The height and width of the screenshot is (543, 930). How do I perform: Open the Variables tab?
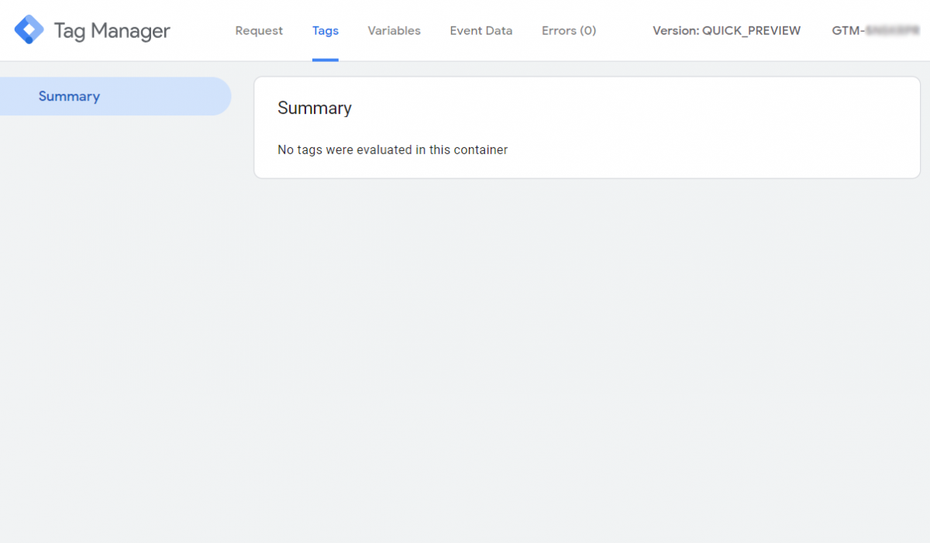(x=394, y=31)
